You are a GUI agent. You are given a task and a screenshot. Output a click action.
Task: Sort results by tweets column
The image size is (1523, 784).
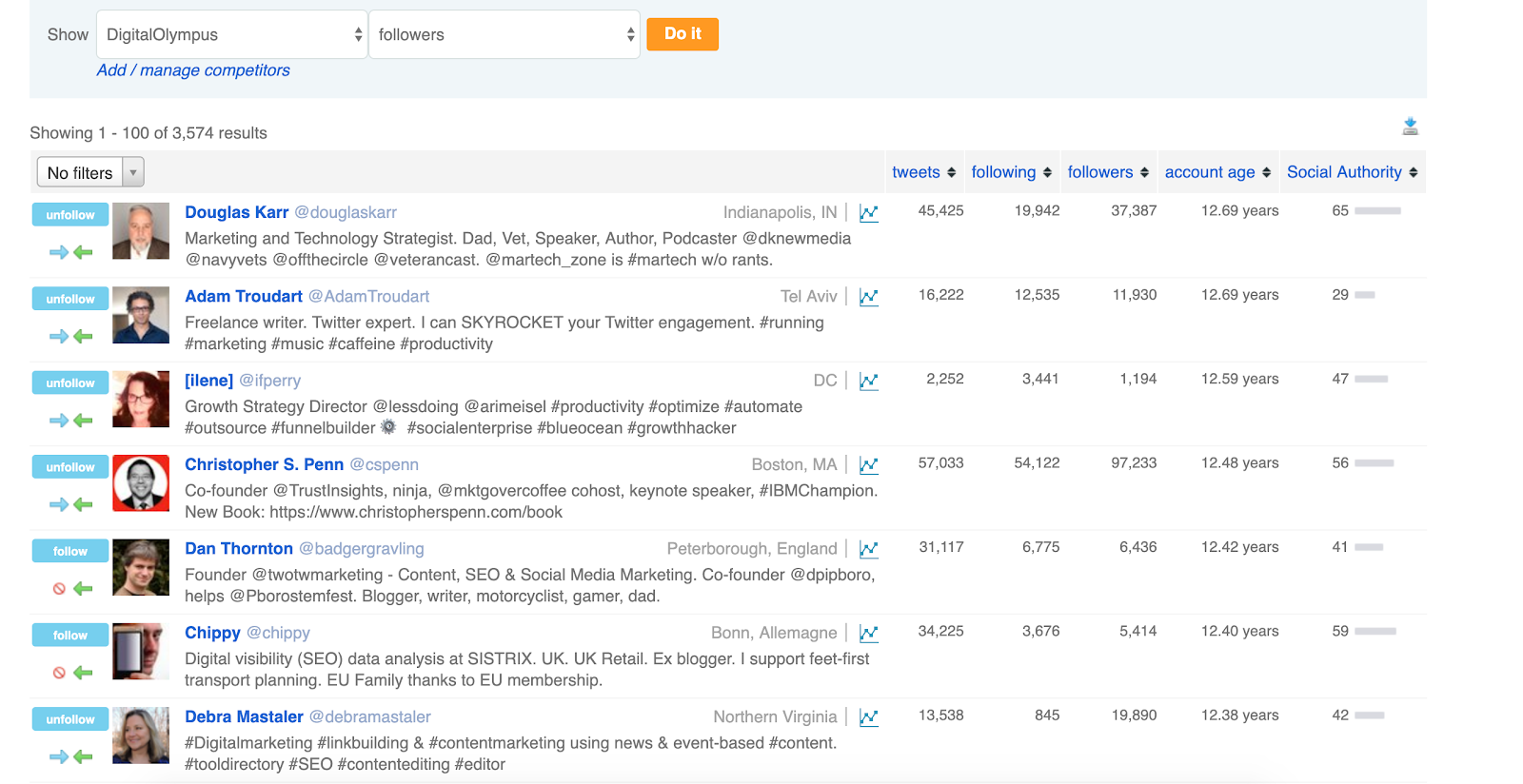923,172
